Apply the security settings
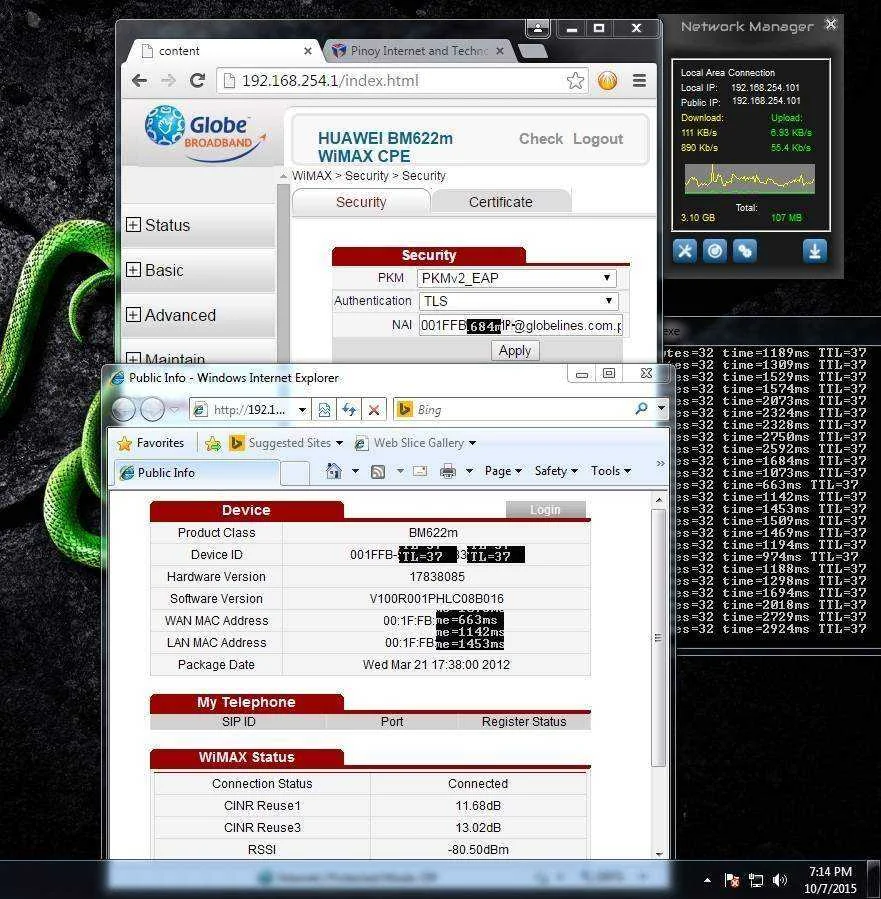The image size is (881, 899). (x=515, y=351)
